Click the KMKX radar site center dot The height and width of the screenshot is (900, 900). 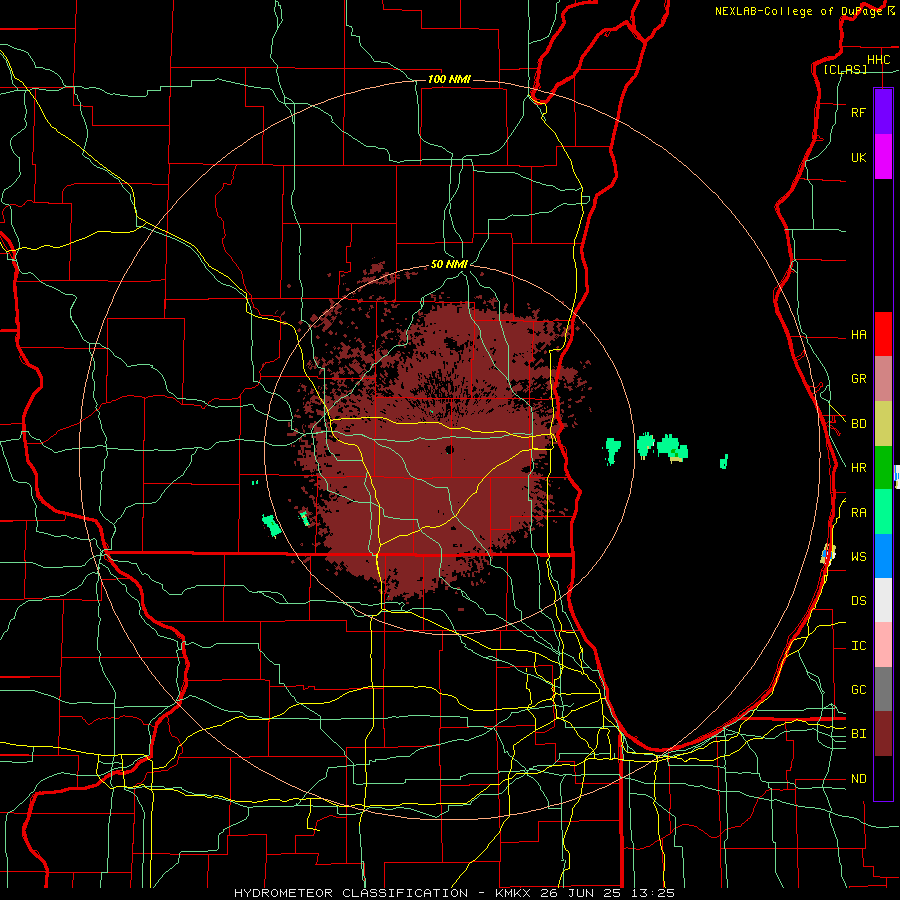click(450, 449)
